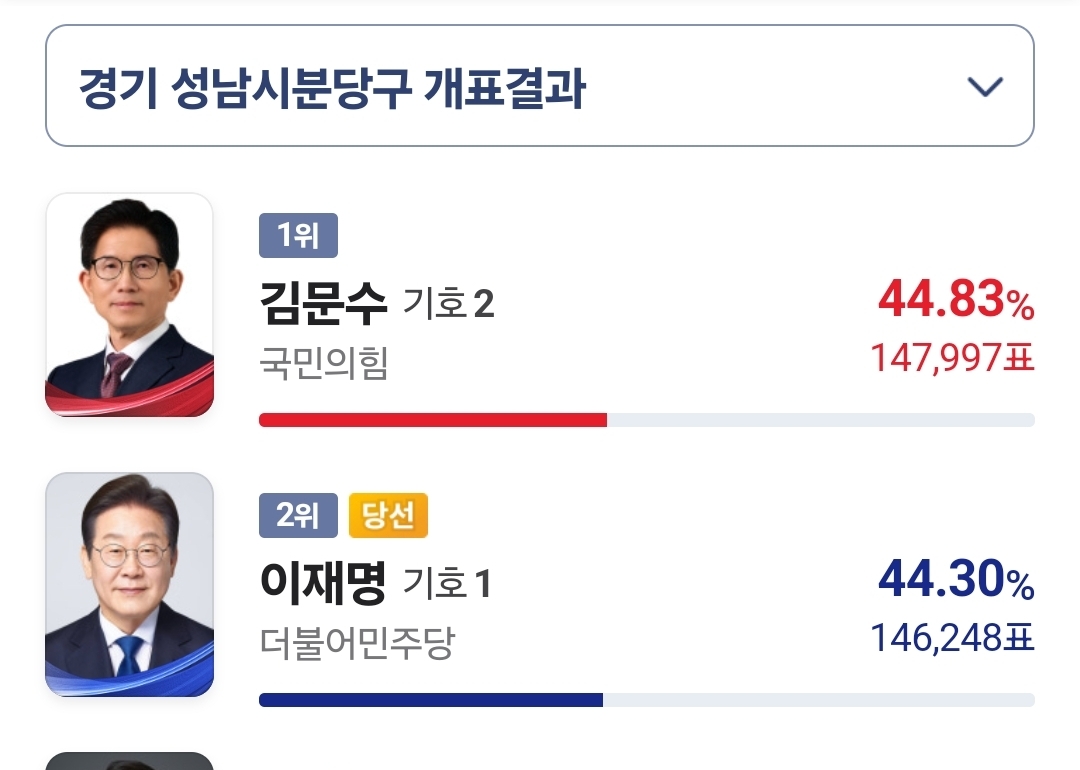The image size is (1080, 770).
Task: Click the 44.30% percentage figure
Action: pyautogui.click(x=956, y=579)
